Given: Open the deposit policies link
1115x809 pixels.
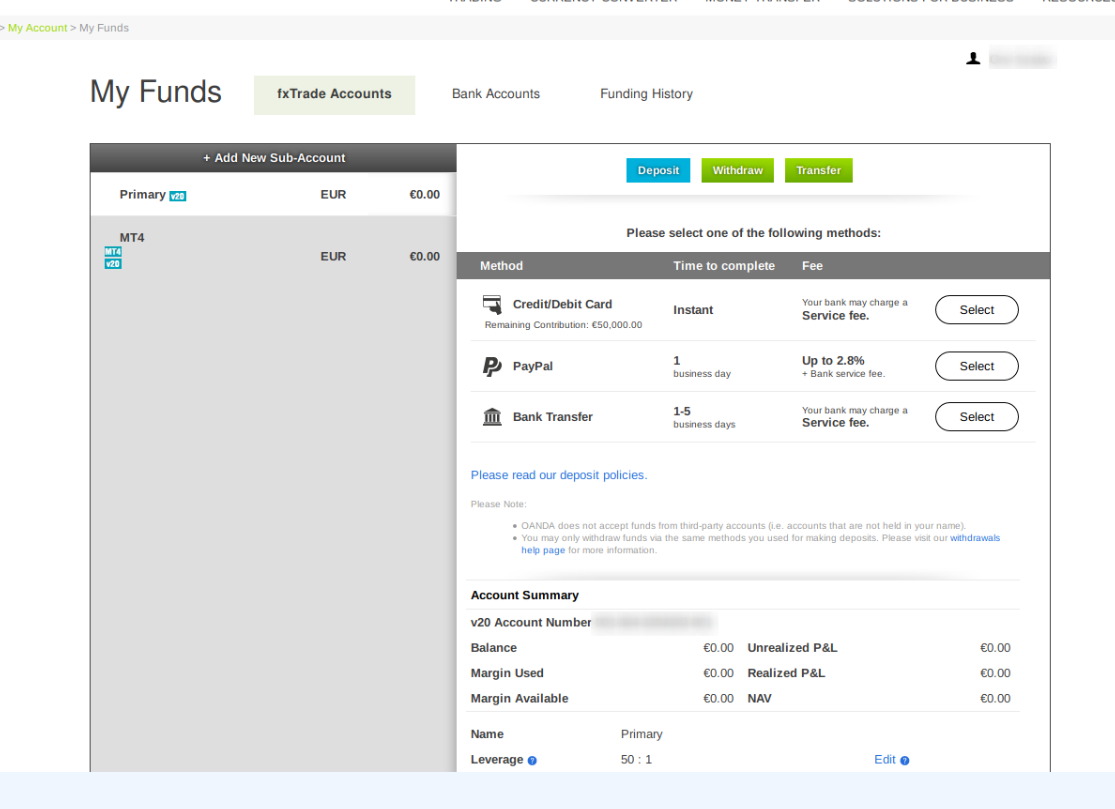Looking at the screenshot, I should point(559,475).
